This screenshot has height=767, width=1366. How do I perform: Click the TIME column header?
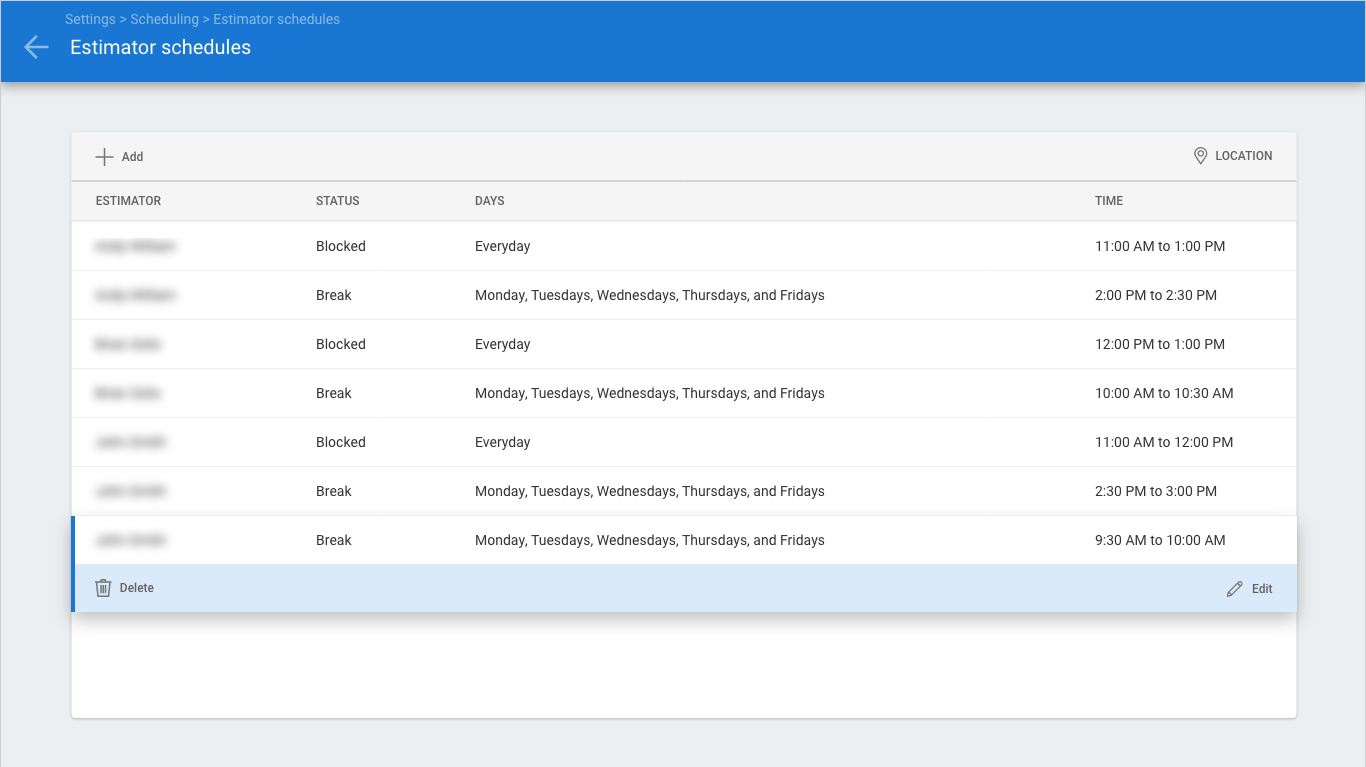click(1109, 201)
